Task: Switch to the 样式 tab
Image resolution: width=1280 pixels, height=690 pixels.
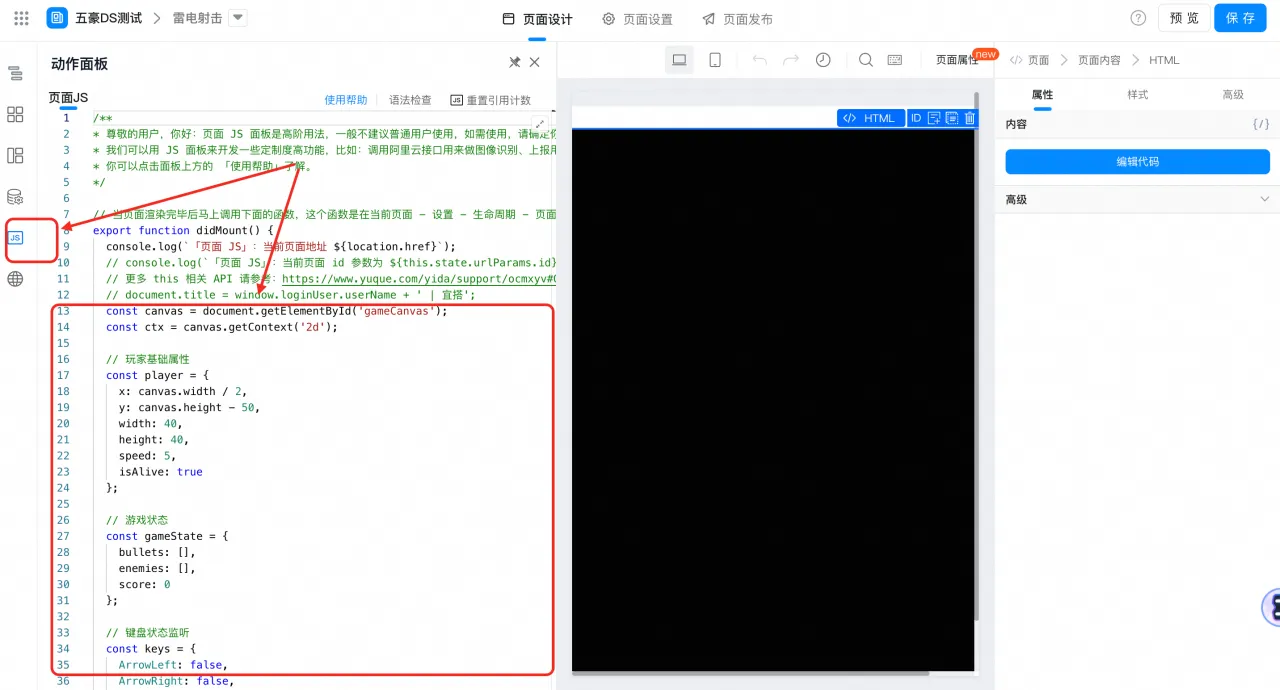Action: (x=1138, y=94)
